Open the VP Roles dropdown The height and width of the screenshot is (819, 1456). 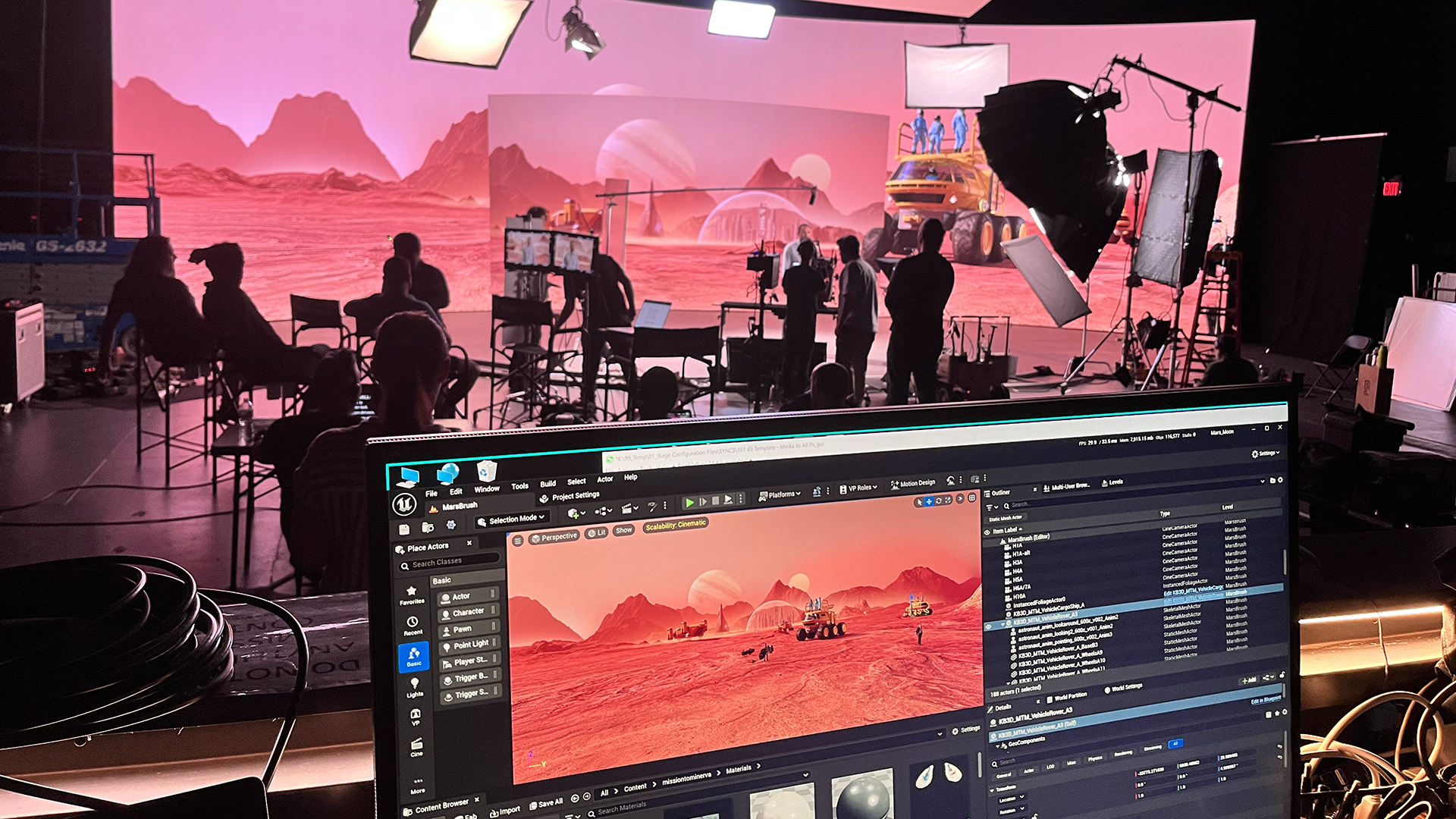859,488
